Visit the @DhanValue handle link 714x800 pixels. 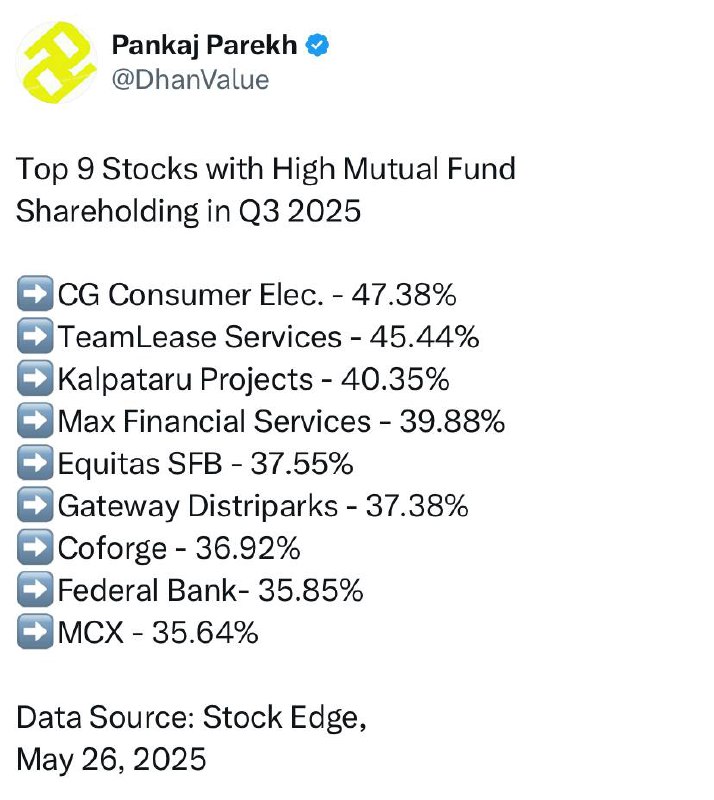click(190, 80)
